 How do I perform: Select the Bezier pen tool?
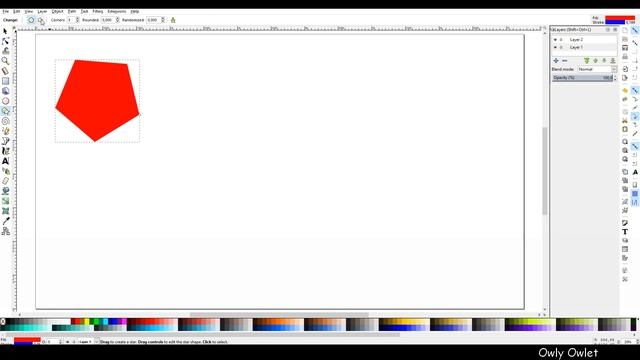click(x=5, y=141)
